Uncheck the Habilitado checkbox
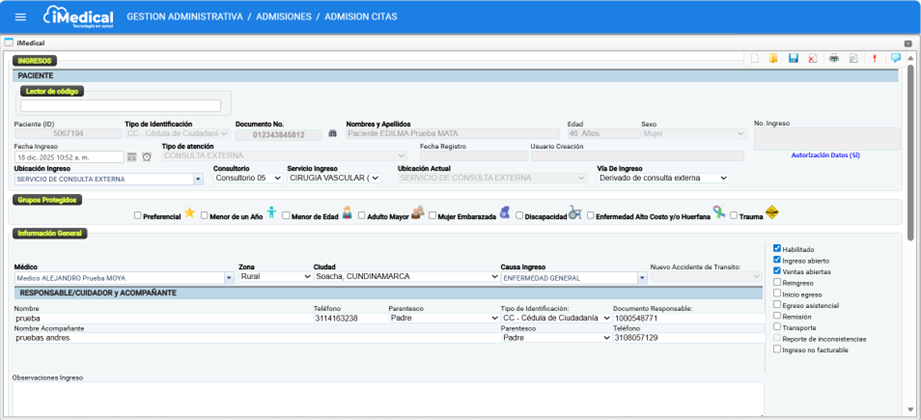Viewport: 921px width, 420px height. point(778,249)
